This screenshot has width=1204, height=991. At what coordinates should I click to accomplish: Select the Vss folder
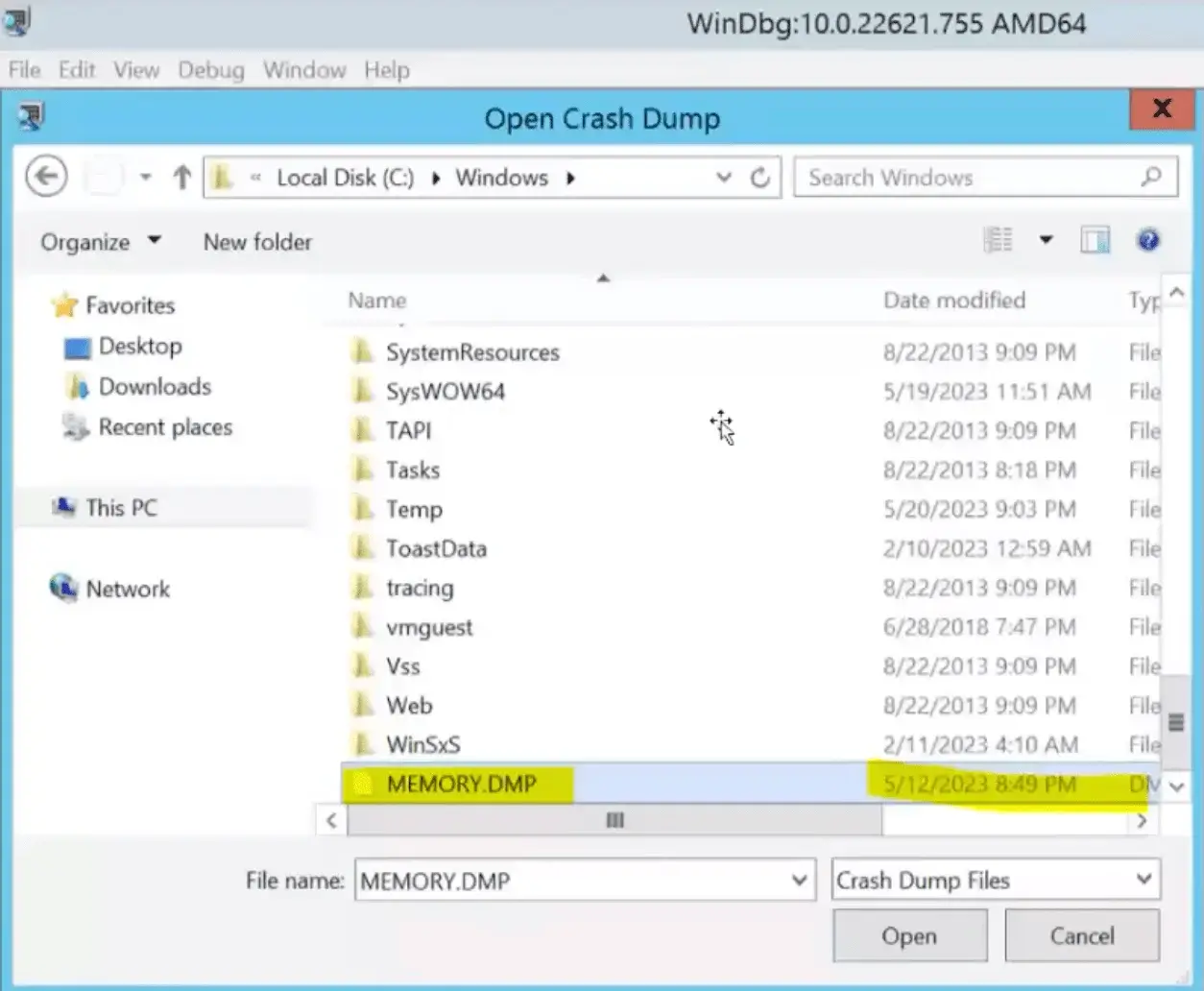(403, 666)
